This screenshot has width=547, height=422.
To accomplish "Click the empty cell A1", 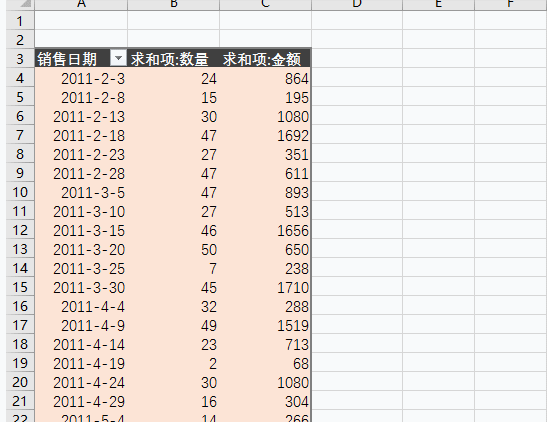I will [81, 20].
